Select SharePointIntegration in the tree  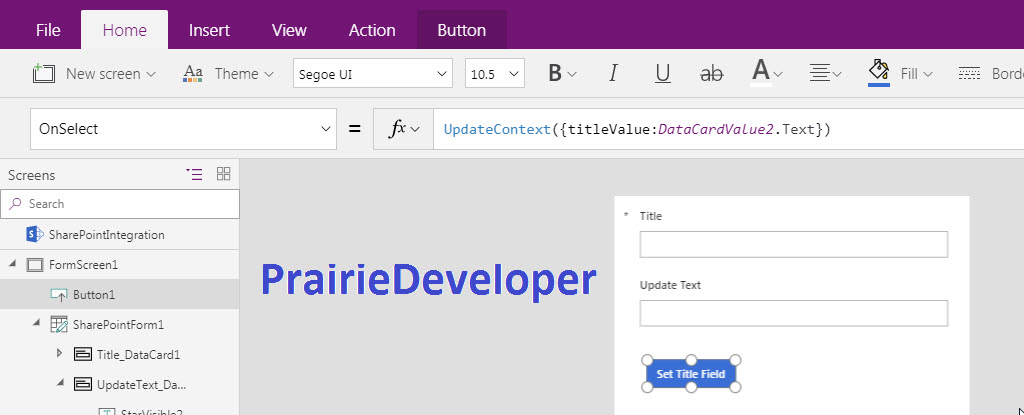click(106, 235)
